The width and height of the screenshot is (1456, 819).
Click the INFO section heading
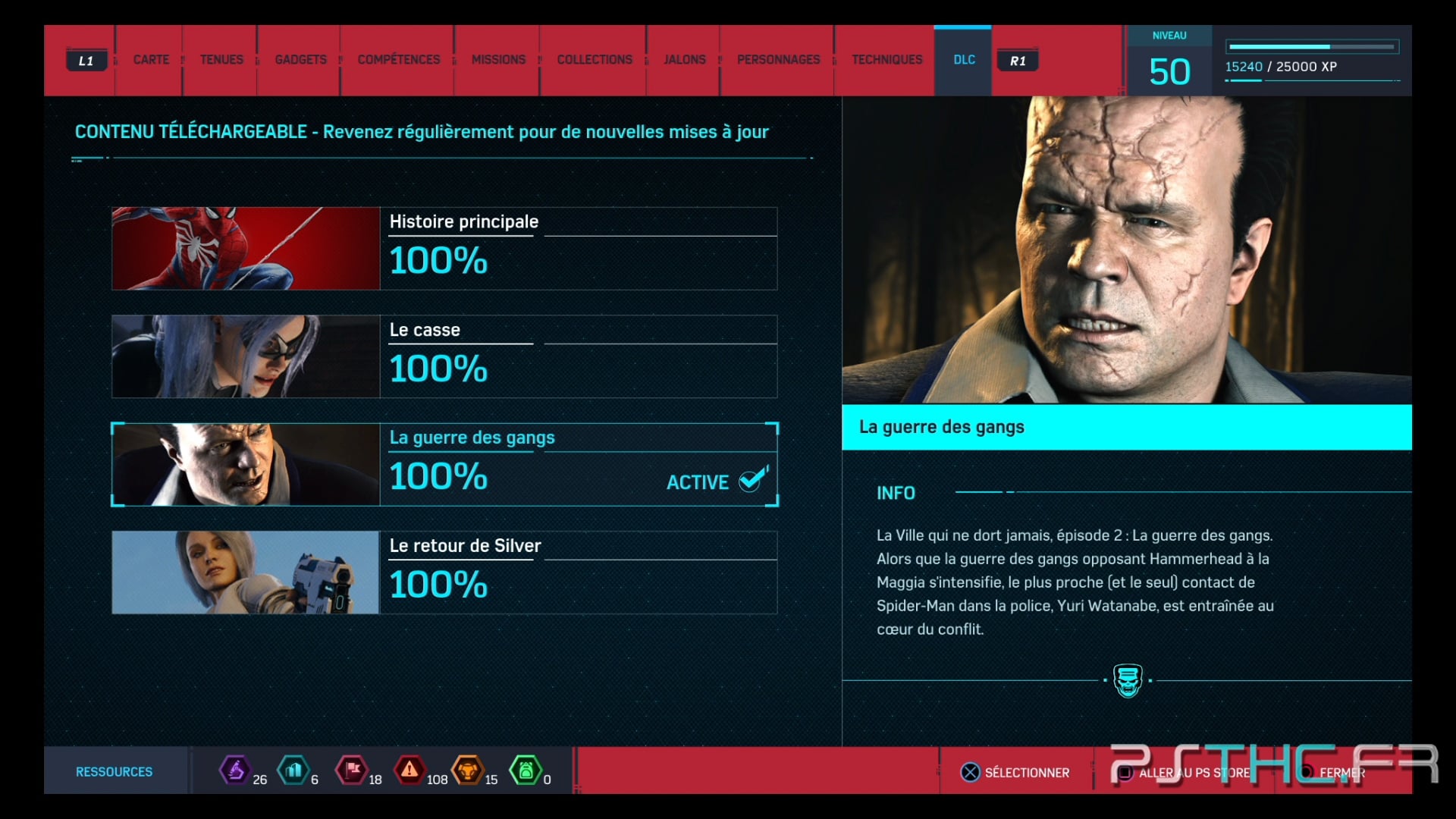click(x=896, y=493)
